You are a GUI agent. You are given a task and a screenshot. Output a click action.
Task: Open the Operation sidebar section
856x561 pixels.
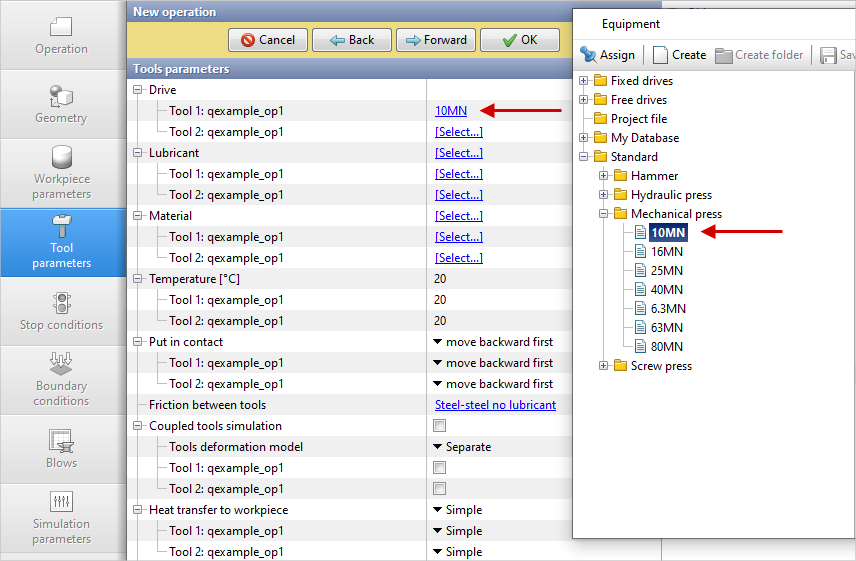61,35
